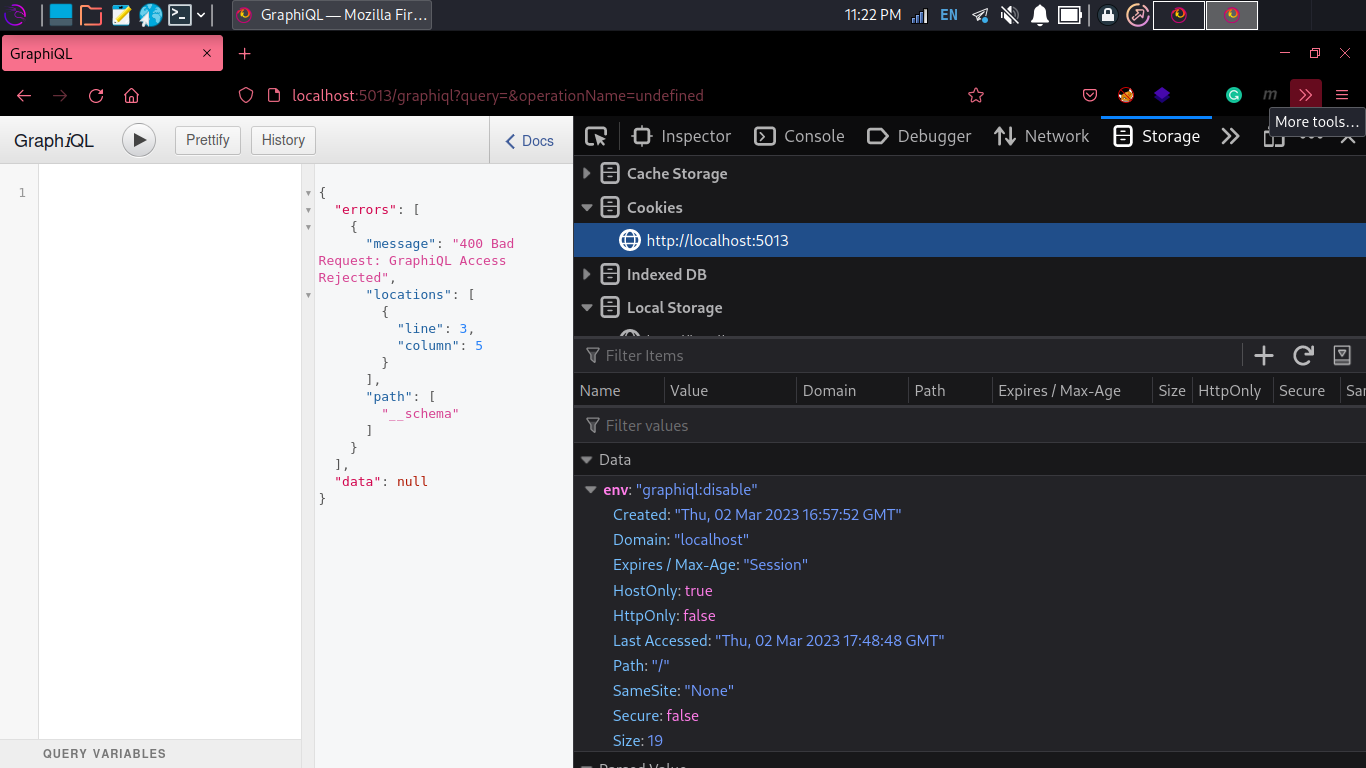Focus the Filter Items search field
Viewport: 1366px width, 768px height.
tap(900, 356)
